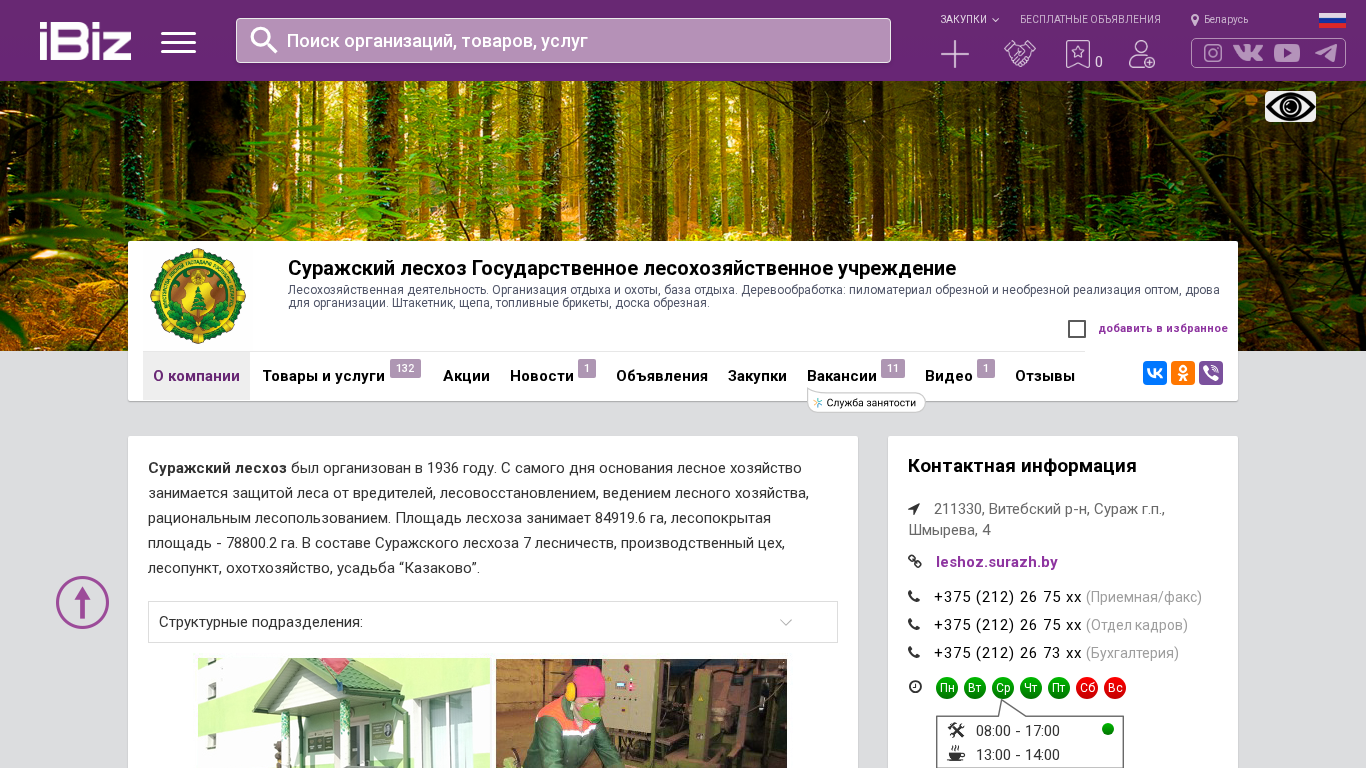Open favorites bookmark star icon
Image resolution: width=1366 pixels, height=768 pixels.
pyautogui.click(x=1077, y=54)
